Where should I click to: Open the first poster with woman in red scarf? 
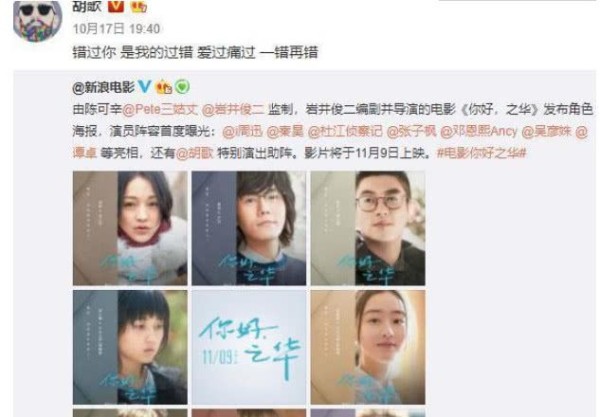(130, 228)
